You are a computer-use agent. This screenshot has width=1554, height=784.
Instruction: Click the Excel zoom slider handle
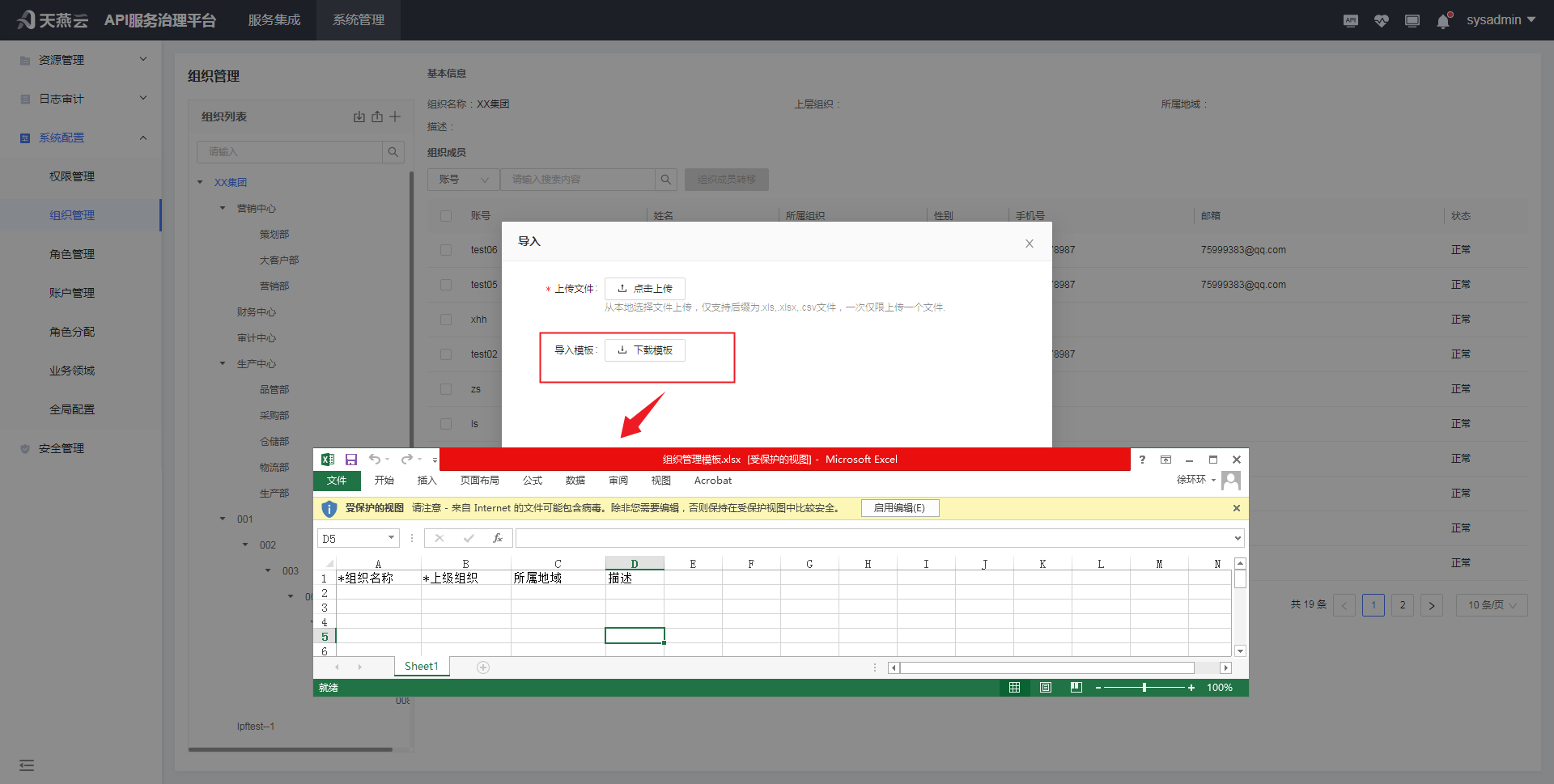(1144, 688)
